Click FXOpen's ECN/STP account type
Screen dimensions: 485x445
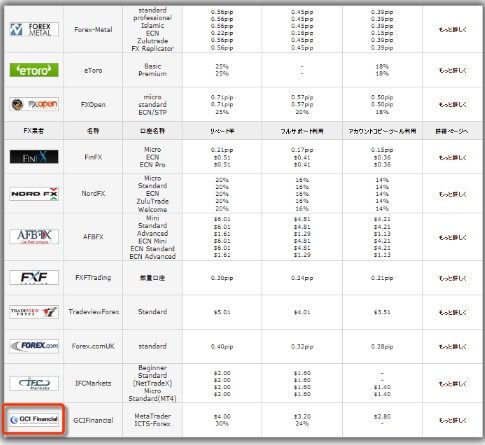tap(152, 112)
